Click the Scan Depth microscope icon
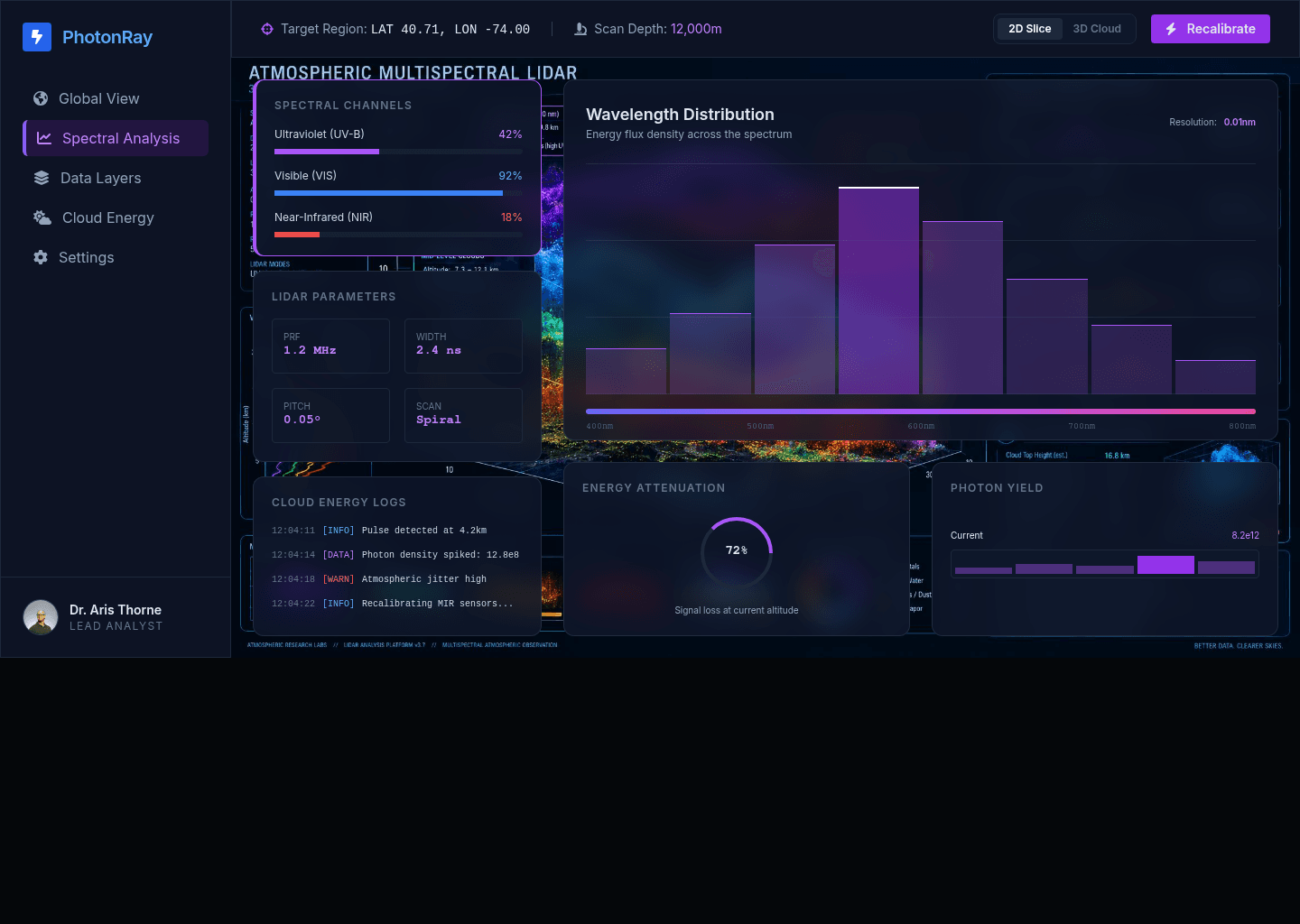 coord(580,29)
